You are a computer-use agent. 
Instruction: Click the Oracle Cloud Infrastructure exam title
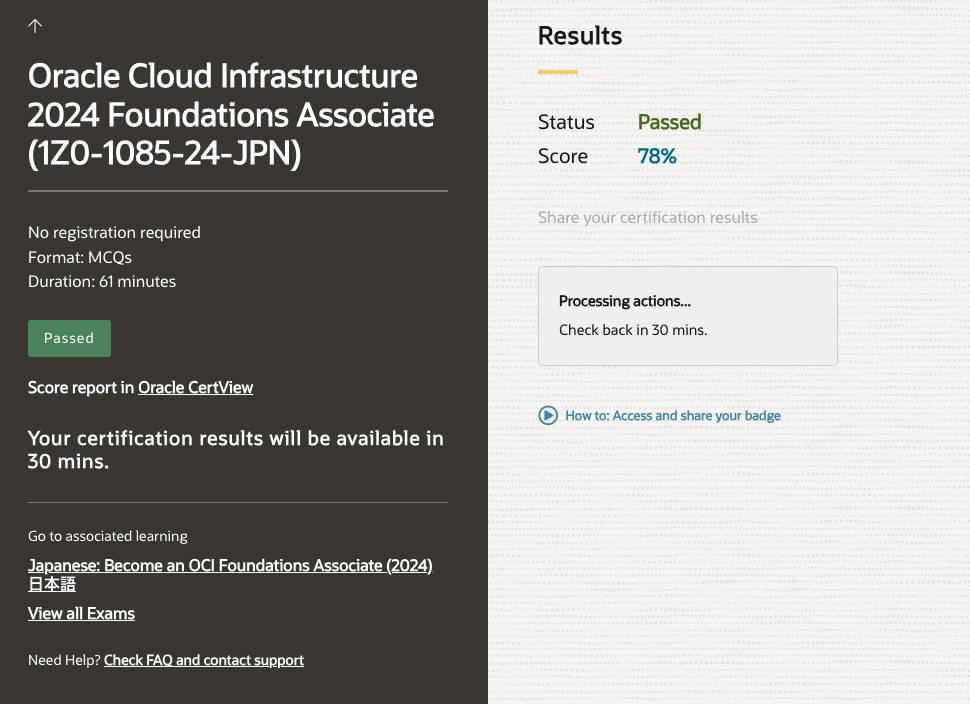[231, 115]
